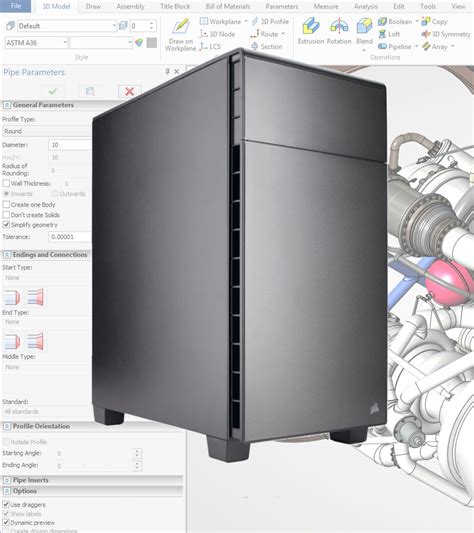
Task: Open the Array dropdown arrow
Action: (x=453, y=47)
